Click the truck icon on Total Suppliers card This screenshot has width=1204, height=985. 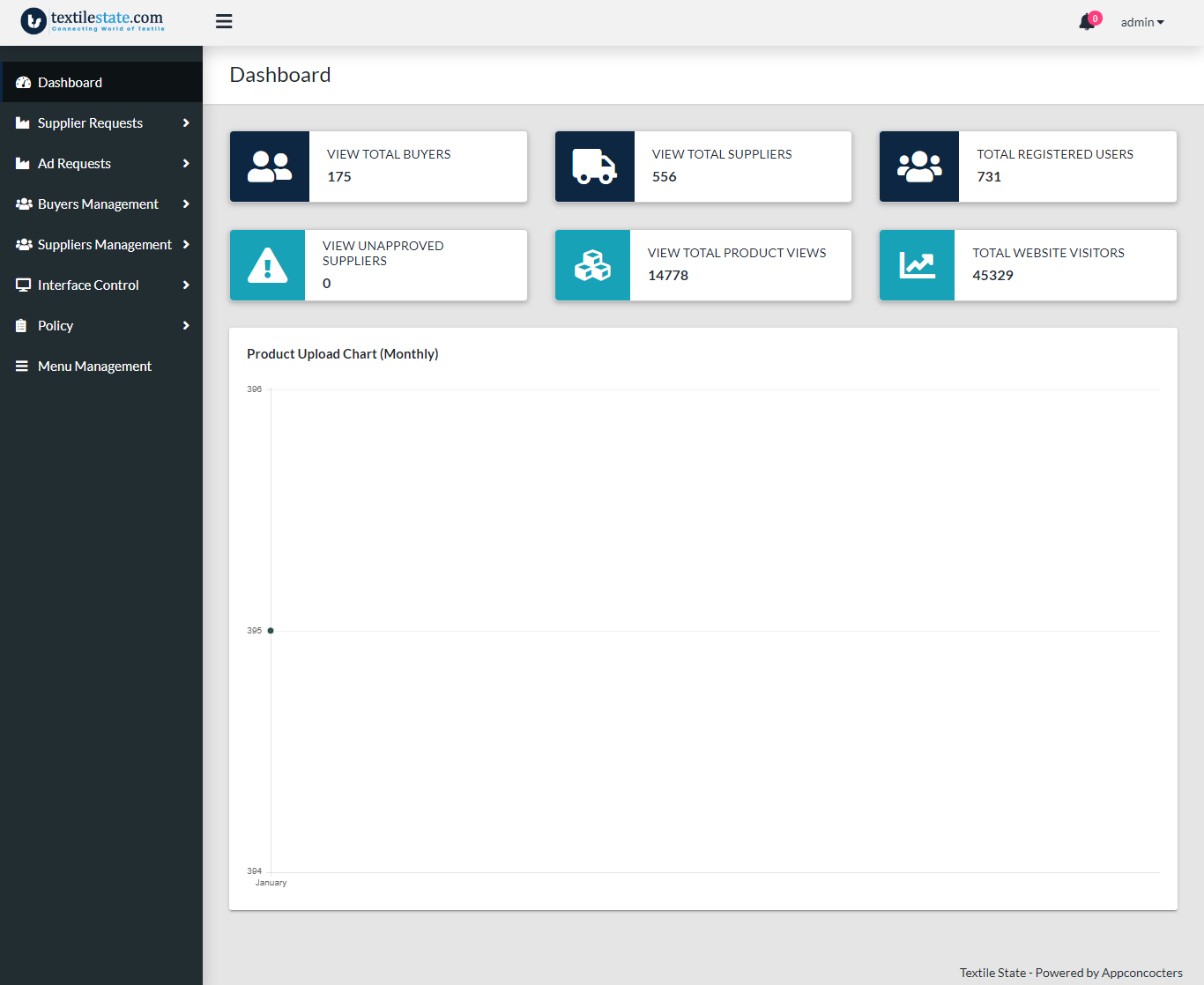(594, 167)
